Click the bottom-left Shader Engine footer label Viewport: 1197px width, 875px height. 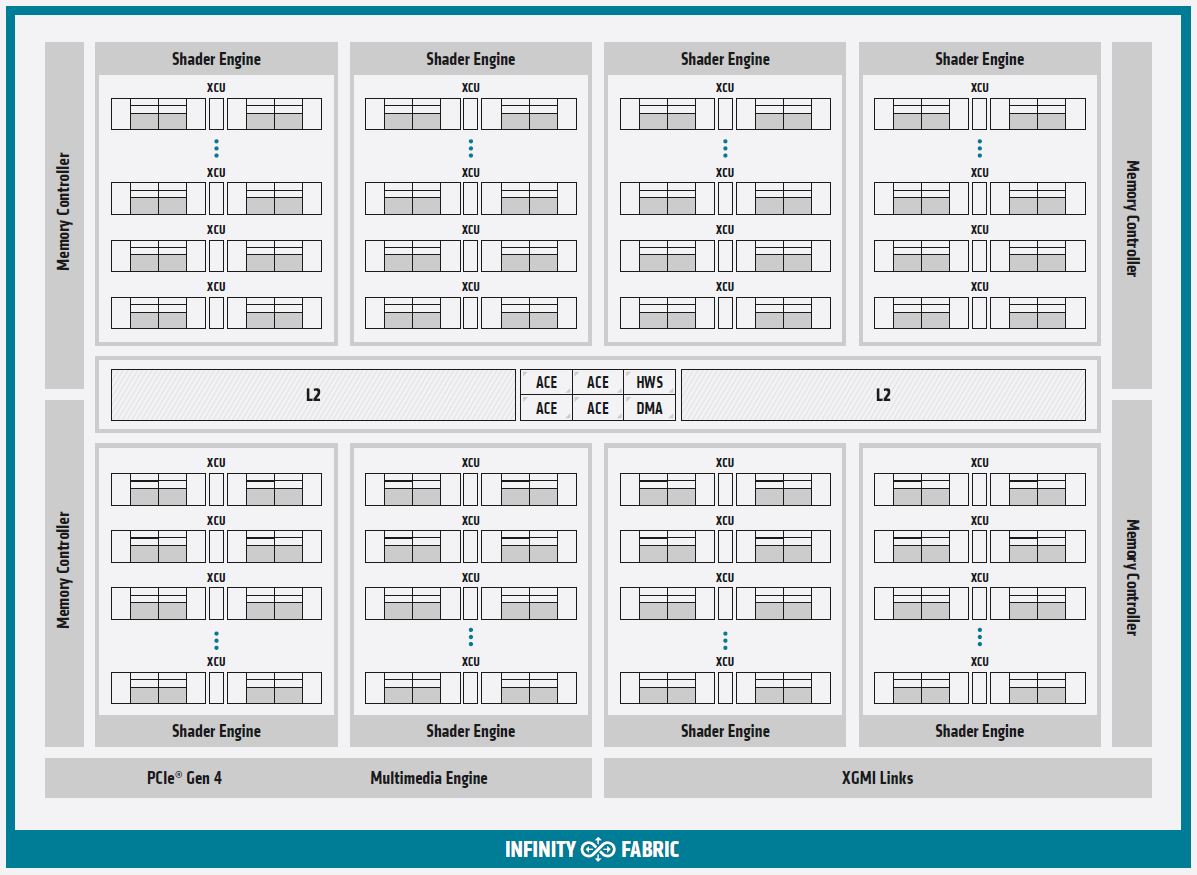216,731
